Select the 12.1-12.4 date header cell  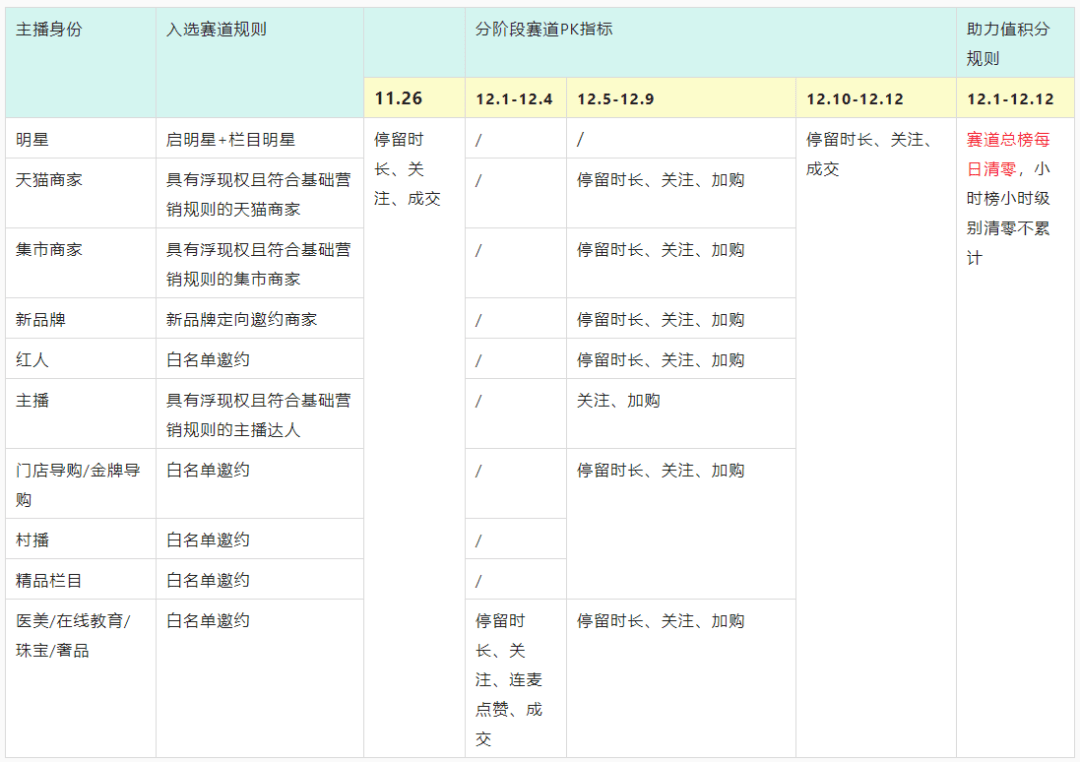point(514,99)
